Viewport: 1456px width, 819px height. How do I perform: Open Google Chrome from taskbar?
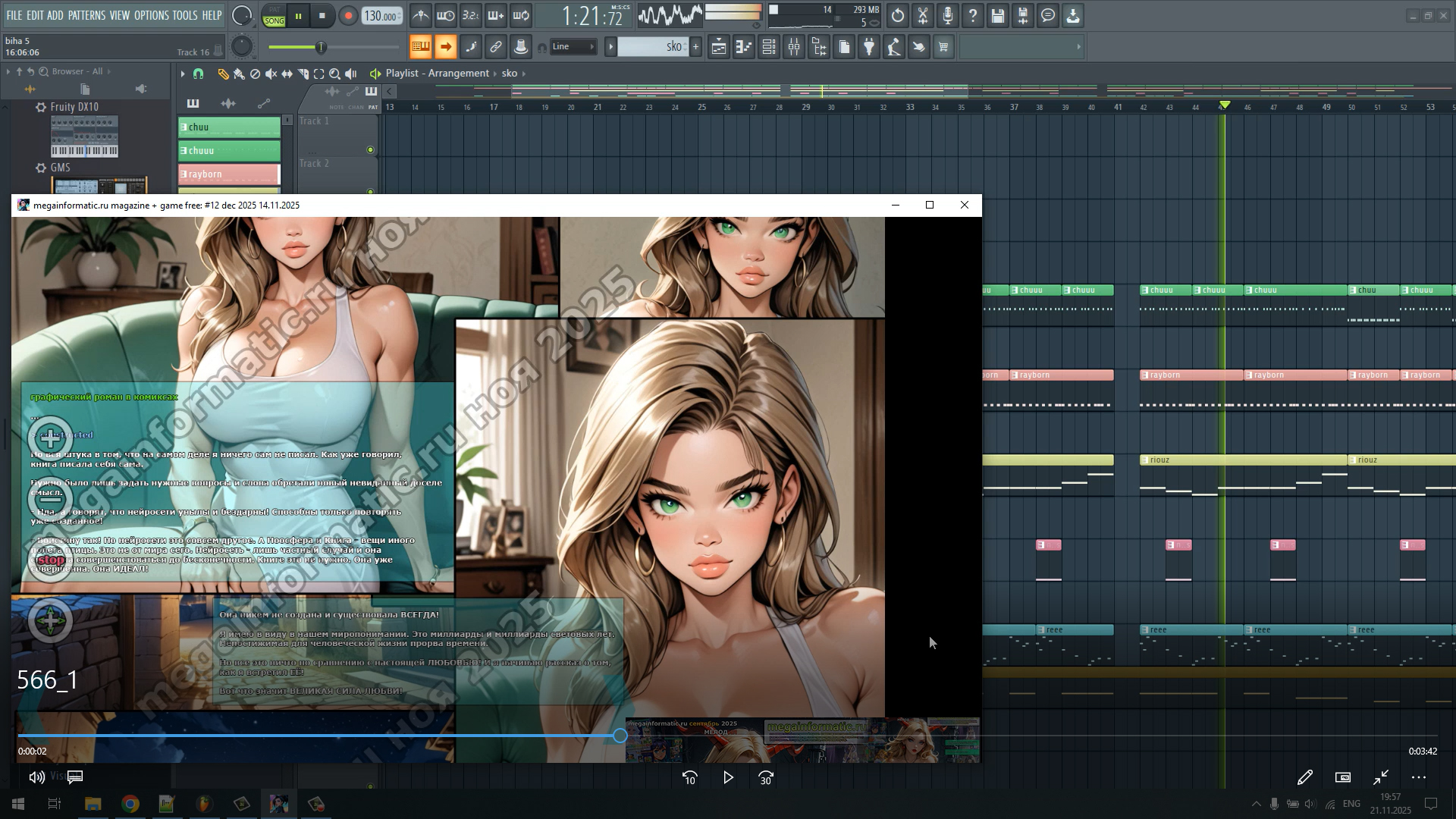130,804
